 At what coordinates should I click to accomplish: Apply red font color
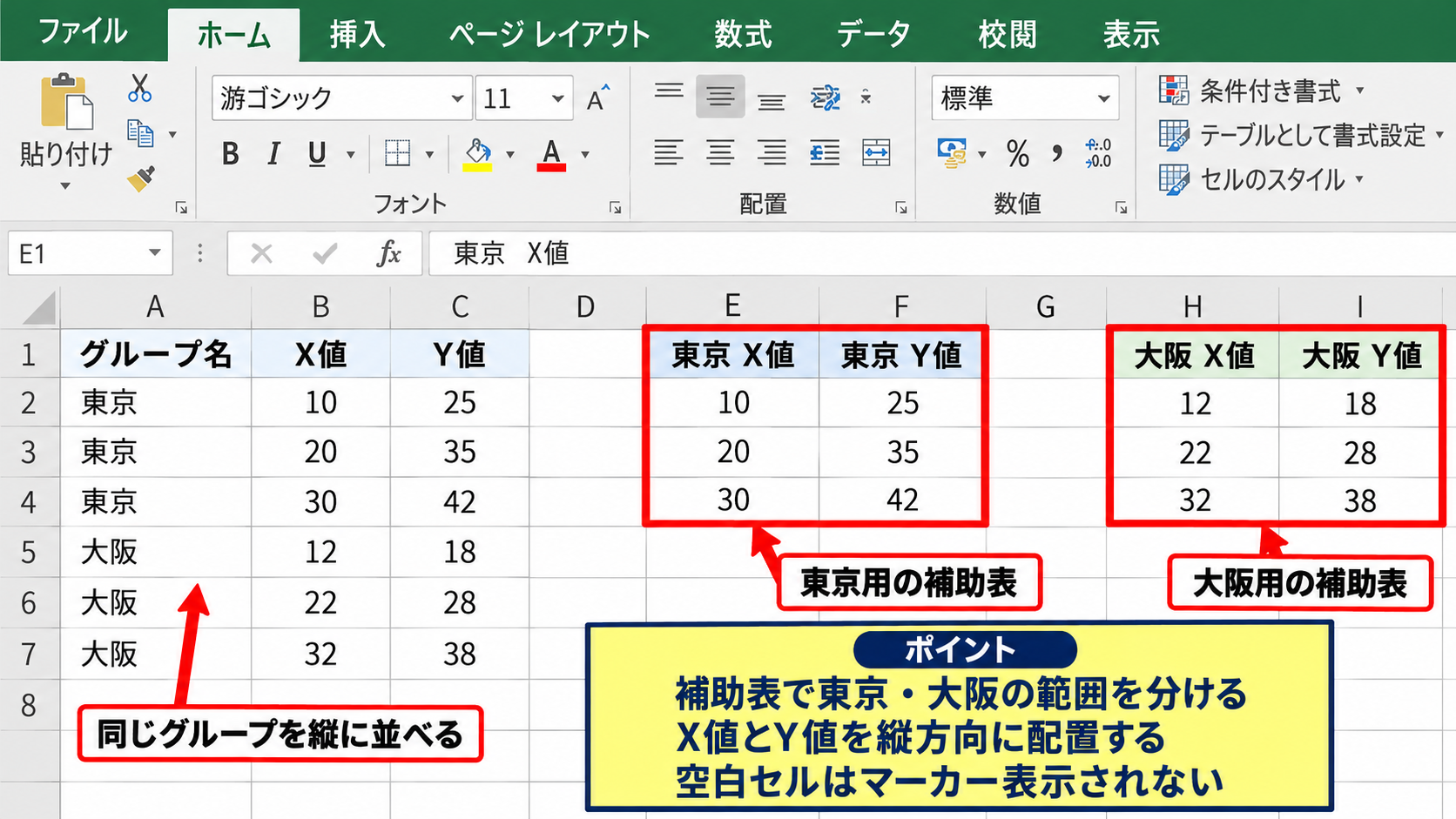tap(551, 155)
